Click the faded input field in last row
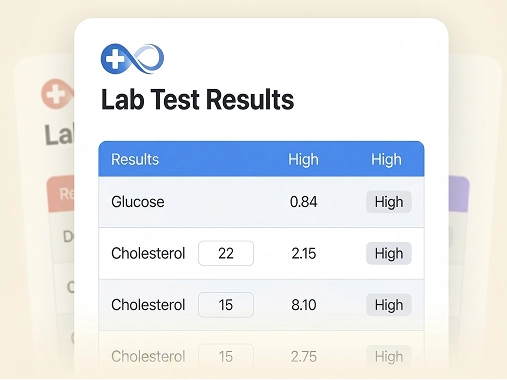 pyautogui.click(x=226, y=356)
